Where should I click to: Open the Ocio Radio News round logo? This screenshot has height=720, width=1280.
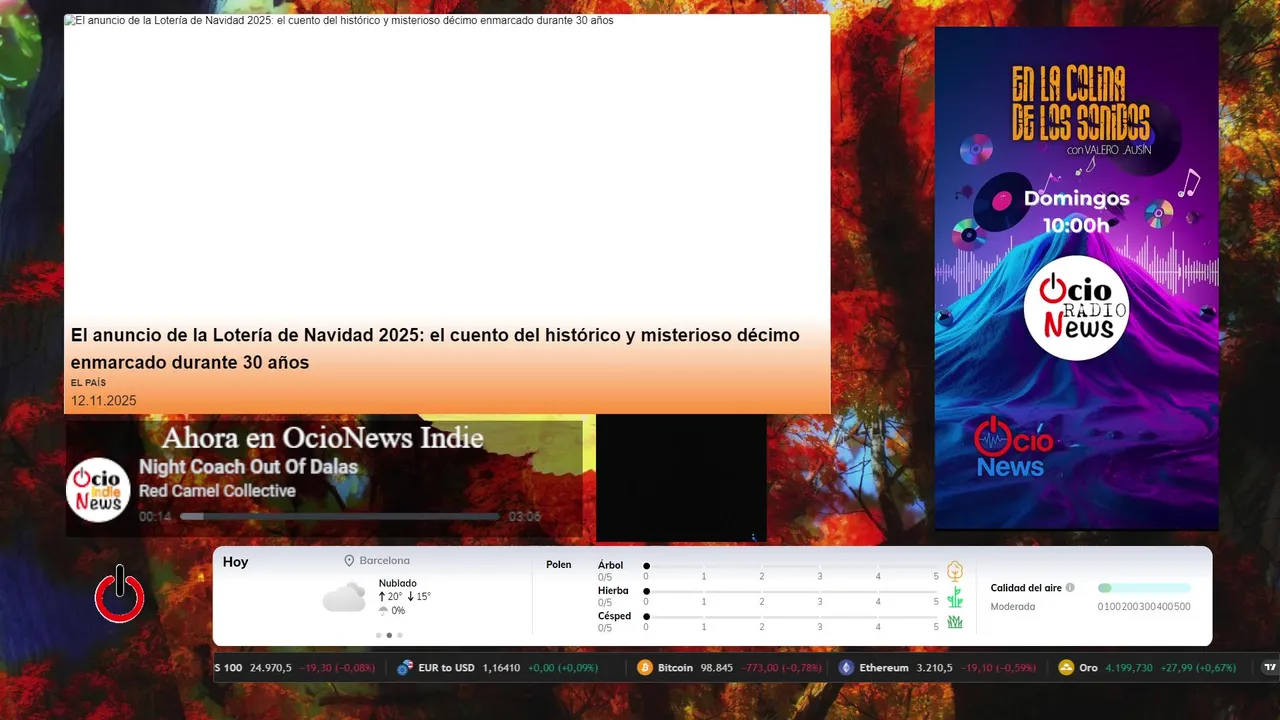click(x=1076, y=308)
